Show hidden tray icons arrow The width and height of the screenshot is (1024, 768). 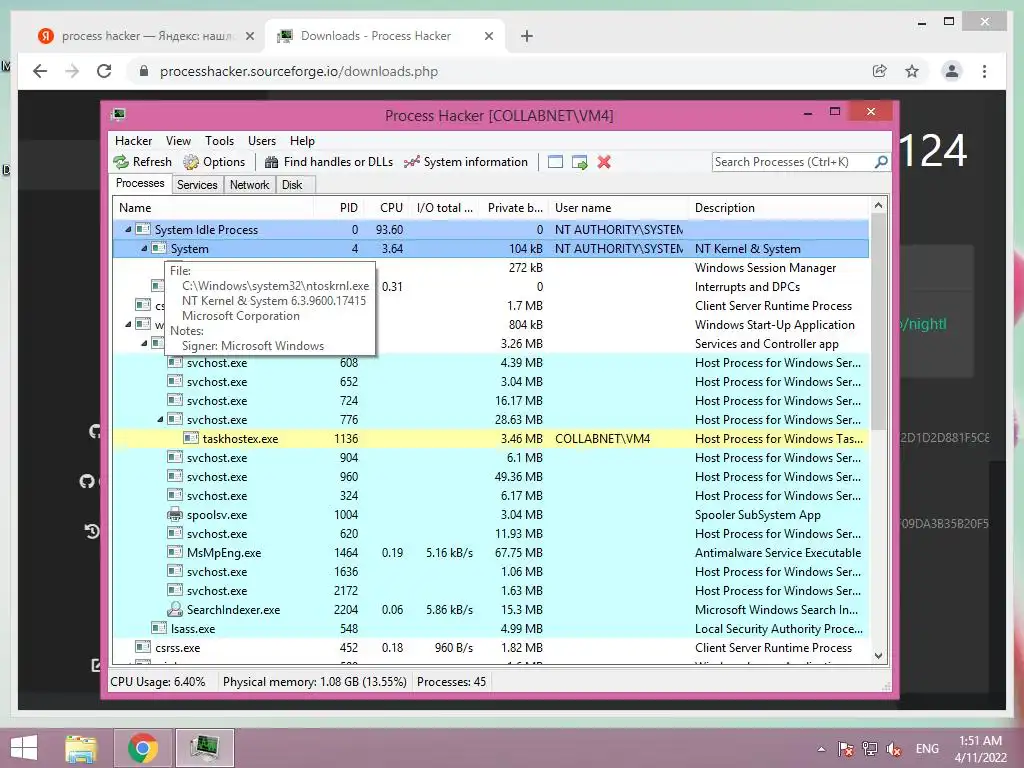[x=821, y=749]
